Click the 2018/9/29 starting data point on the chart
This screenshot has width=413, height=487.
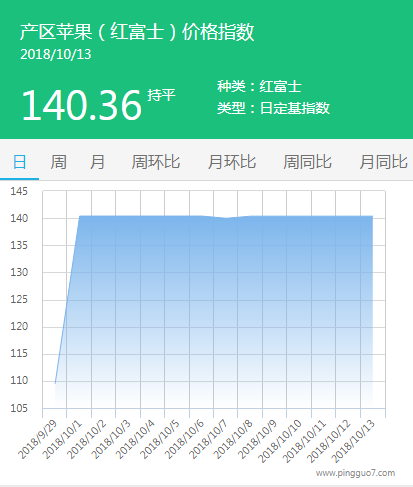coord(55,383)
